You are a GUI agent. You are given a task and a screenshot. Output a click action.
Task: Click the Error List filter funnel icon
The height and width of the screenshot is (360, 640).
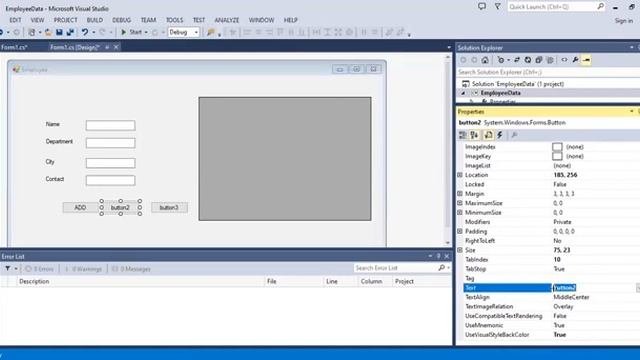[x=8, y=269]
